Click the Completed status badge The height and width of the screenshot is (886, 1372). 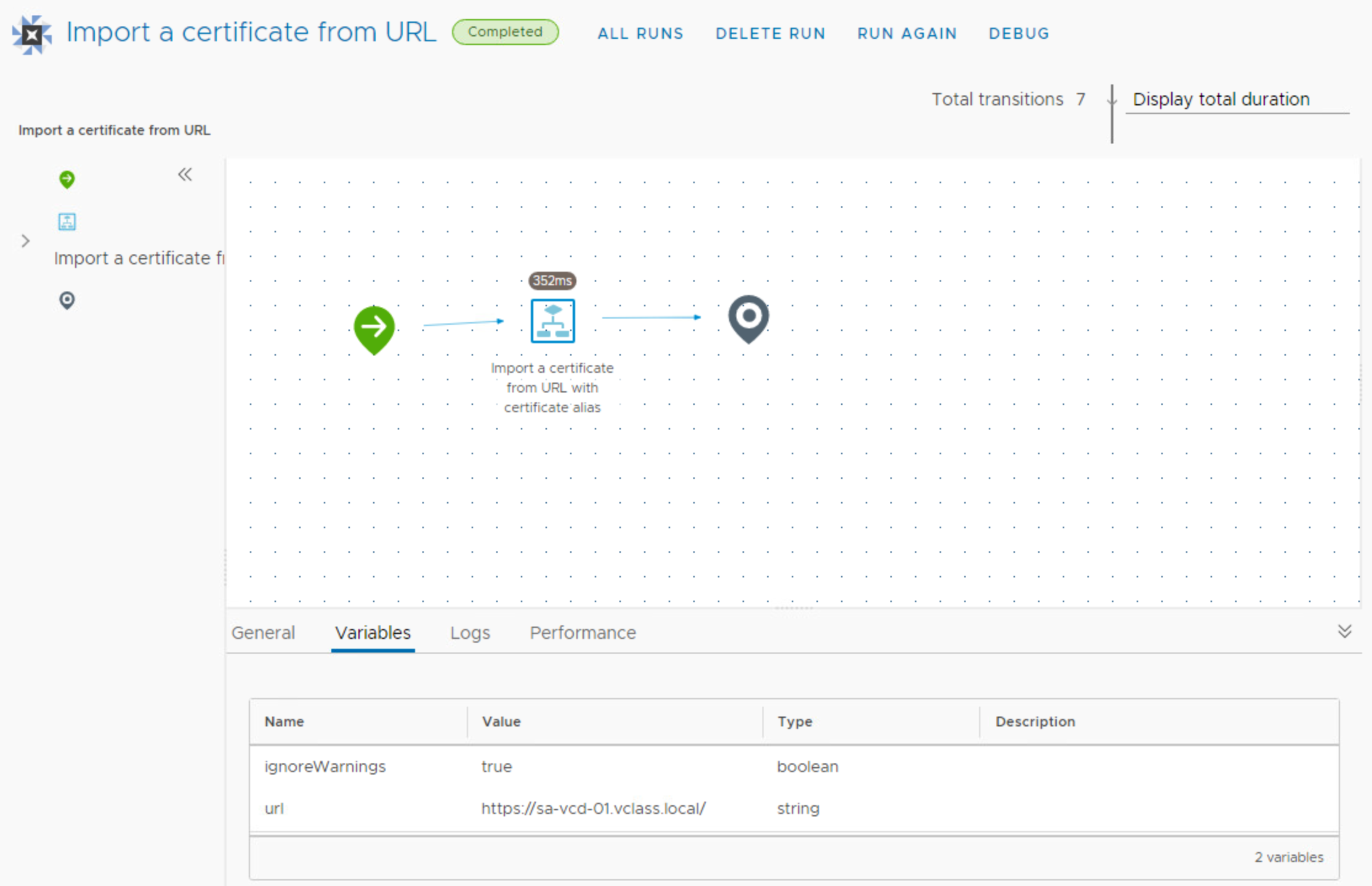(506, 32)
